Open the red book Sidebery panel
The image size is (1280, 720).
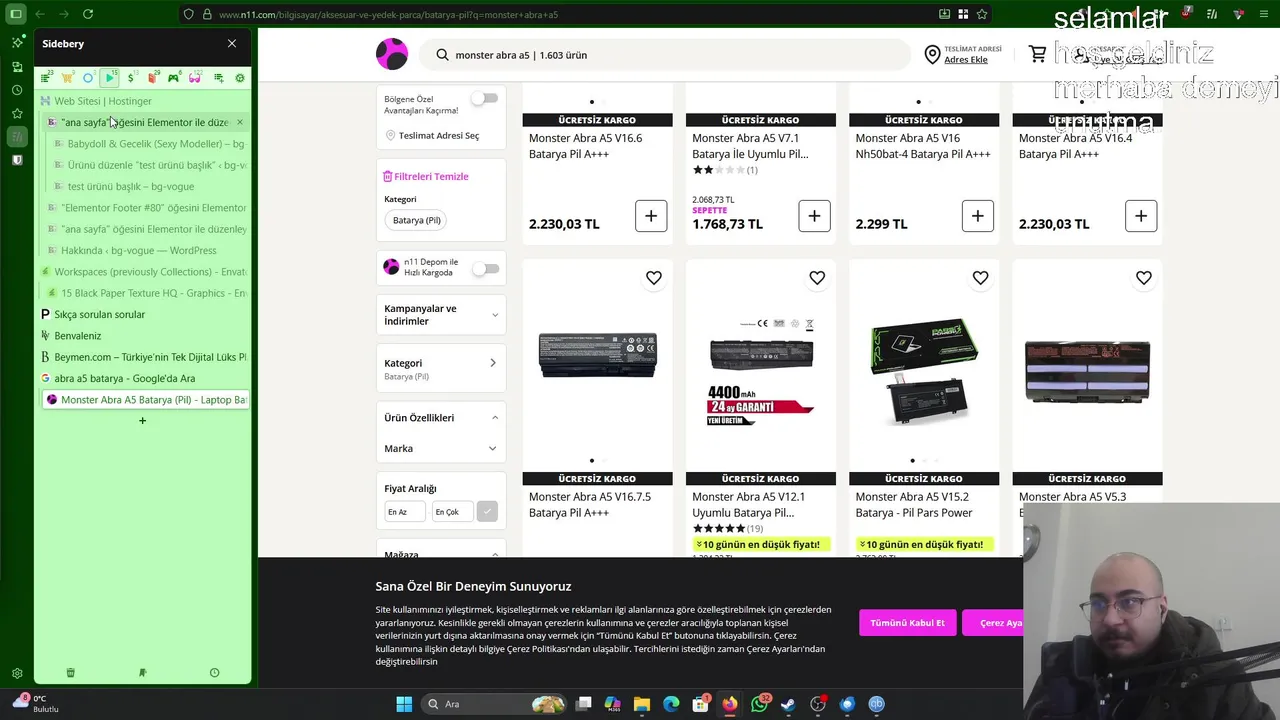(x=152, y=77)
